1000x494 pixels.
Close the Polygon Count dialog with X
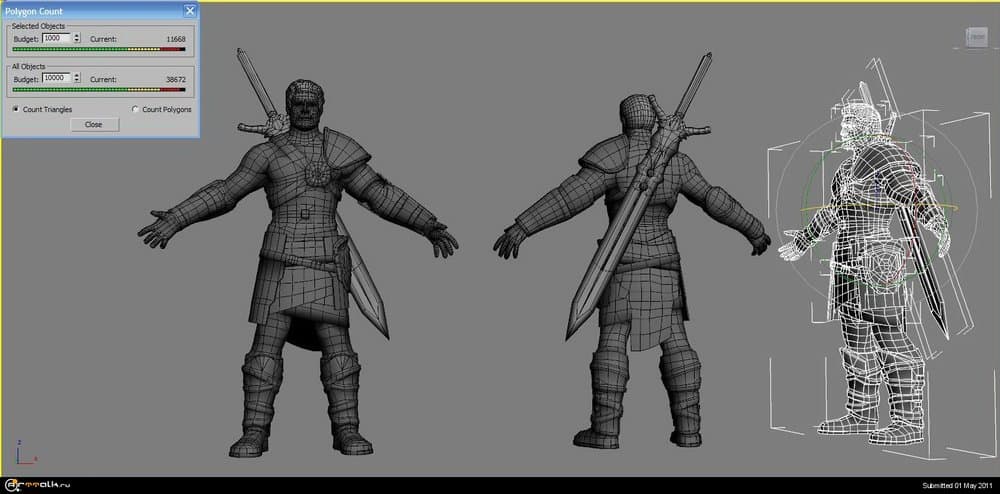[190, 11]
